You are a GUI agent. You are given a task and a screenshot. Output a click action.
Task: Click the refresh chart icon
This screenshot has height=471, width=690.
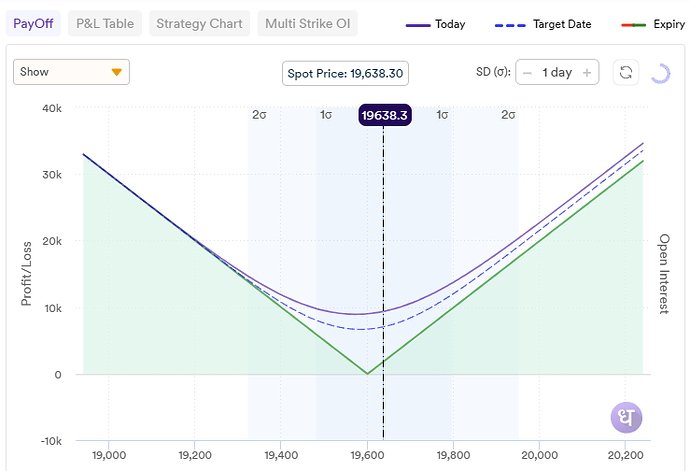(x=626, y=72)
